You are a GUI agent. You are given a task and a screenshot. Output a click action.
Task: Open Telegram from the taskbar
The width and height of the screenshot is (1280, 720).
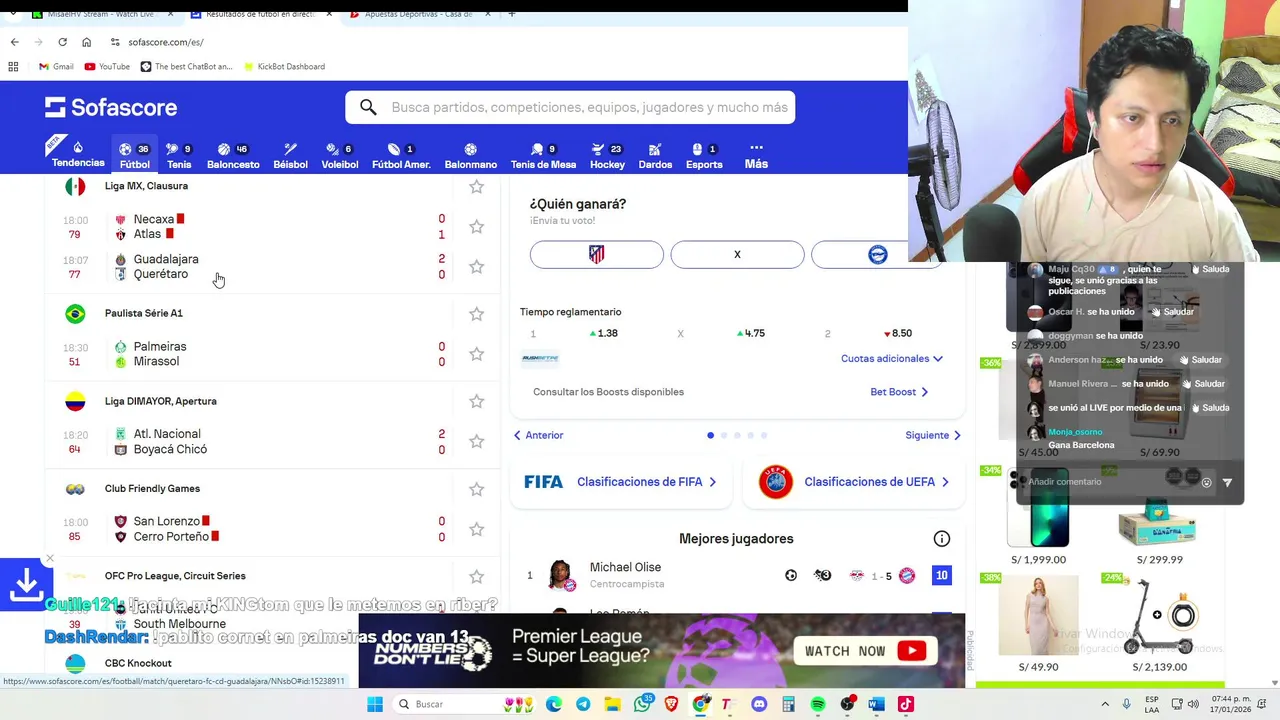point(583,704)
